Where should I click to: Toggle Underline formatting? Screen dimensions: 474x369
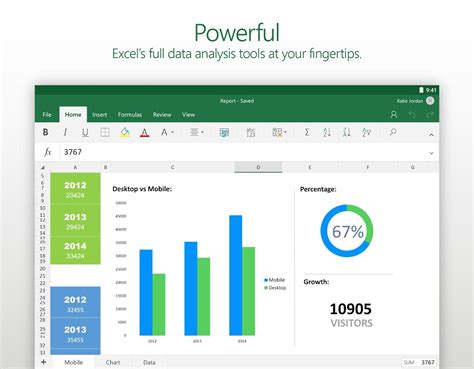85,132
